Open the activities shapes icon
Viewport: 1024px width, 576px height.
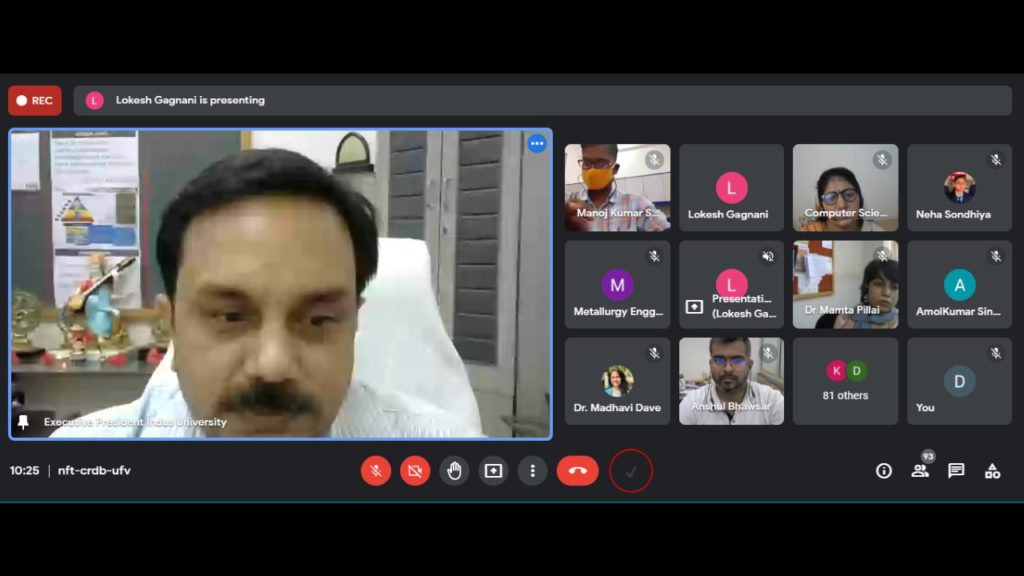point(993,471)
